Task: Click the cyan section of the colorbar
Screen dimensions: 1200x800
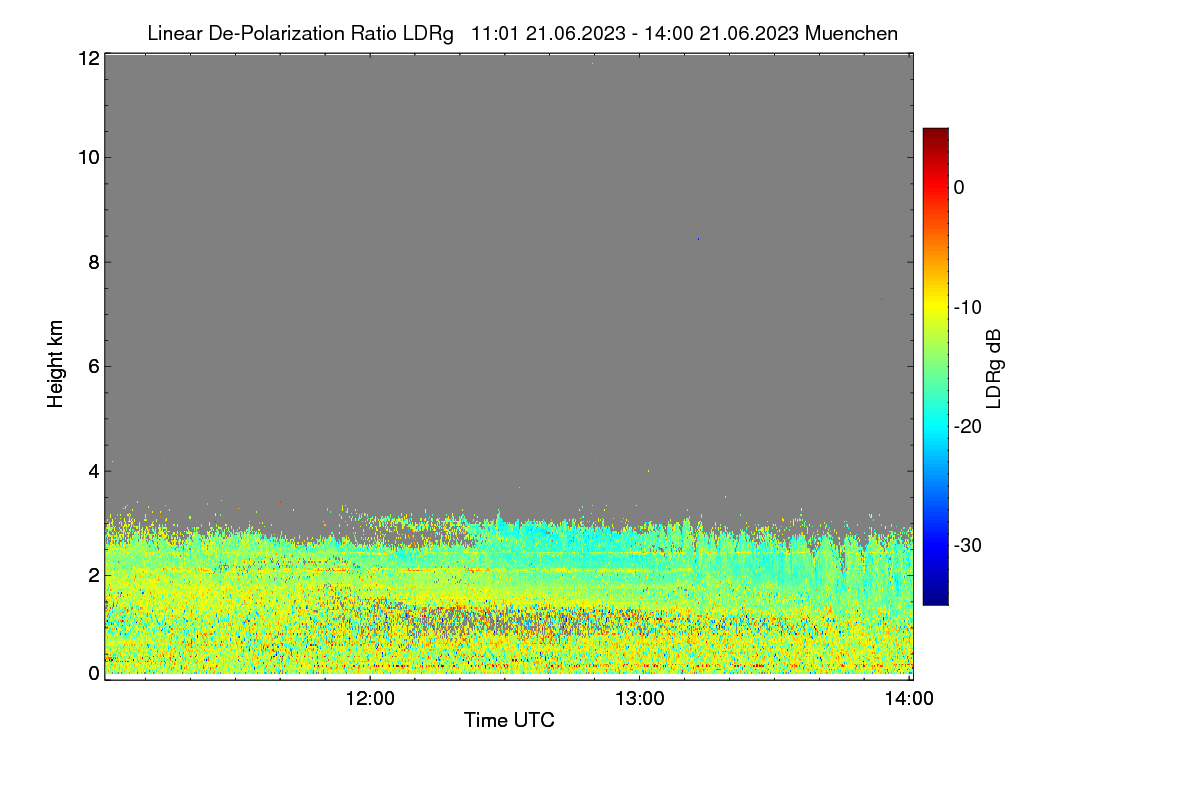Action: click(x=935, y=426)
